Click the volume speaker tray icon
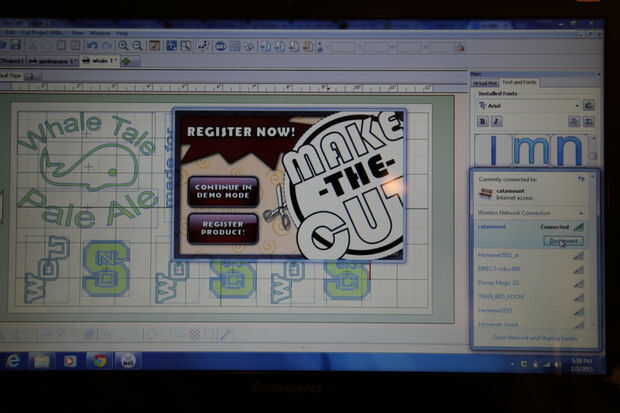This screenshot has height=413, width=620. (x=558, y=364)
